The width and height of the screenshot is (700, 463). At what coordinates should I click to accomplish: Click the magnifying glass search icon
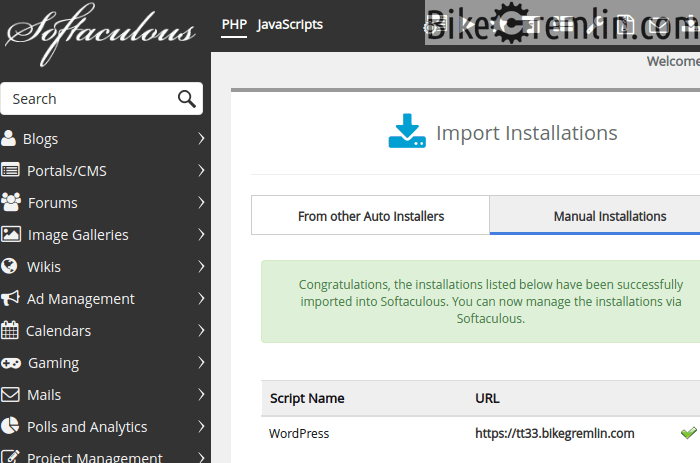[187, 99]
